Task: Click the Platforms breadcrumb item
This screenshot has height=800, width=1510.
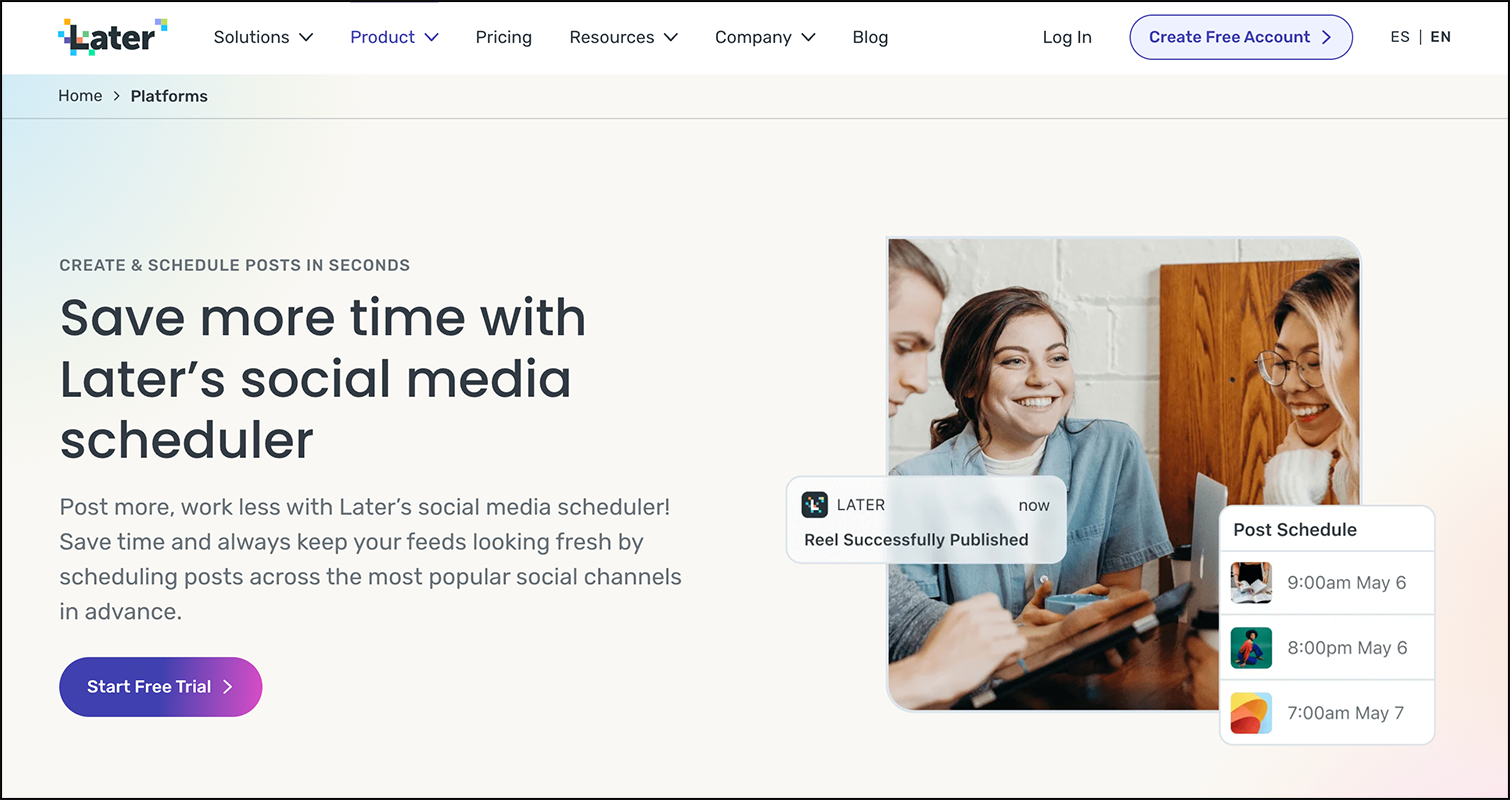Action: click(x=169, y=96)
